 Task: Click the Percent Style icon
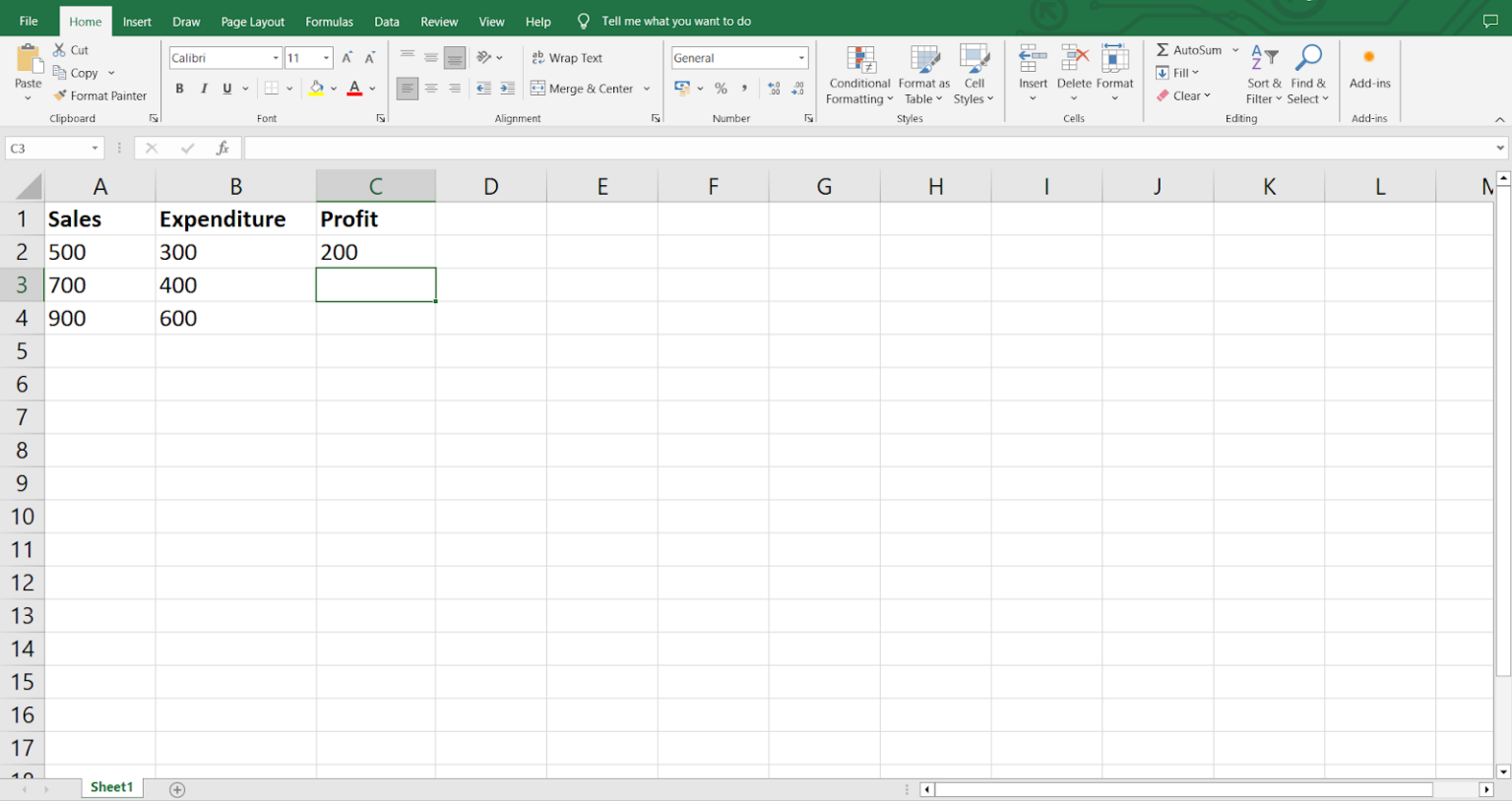[721, 89]
